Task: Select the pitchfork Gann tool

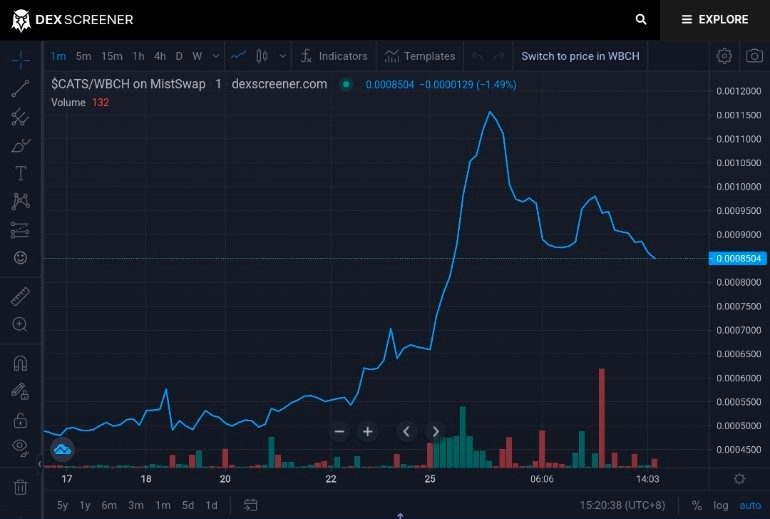Action: point(21,117)
